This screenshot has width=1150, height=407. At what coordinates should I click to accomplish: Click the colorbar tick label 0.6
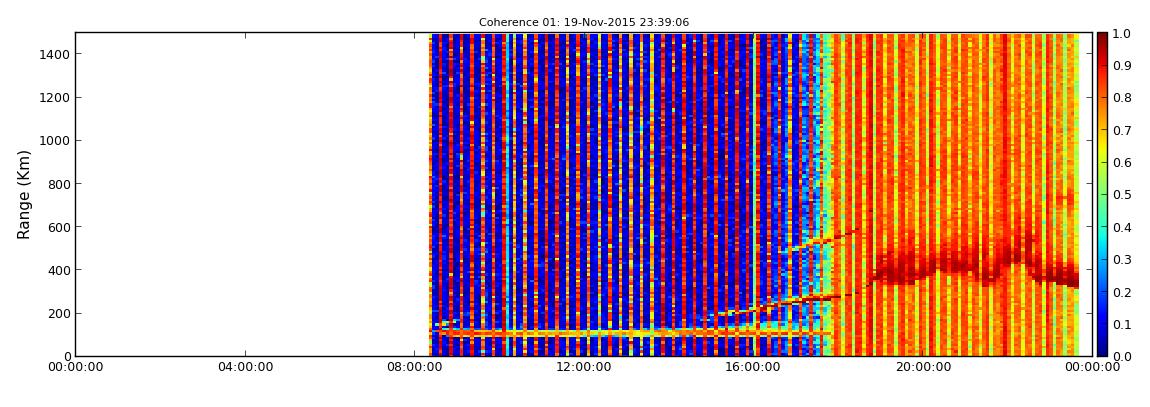click(1123, 163)
